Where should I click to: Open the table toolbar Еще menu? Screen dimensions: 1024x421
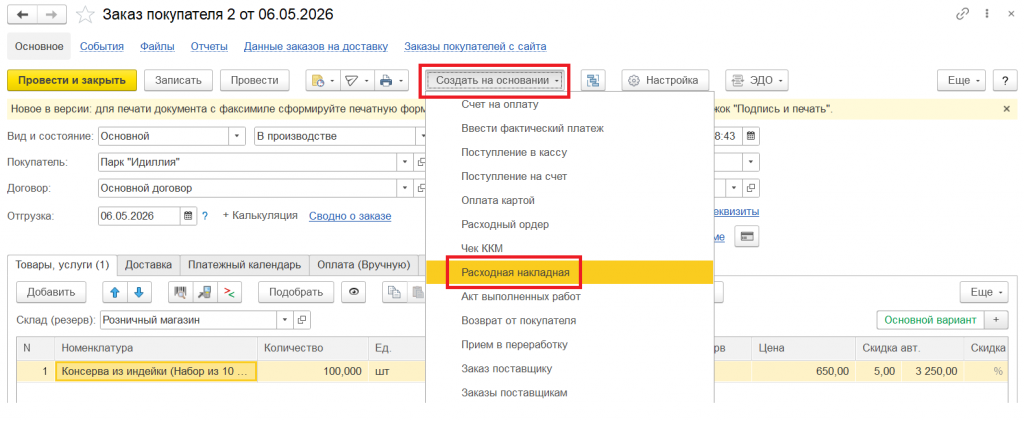click(x=984, y=292)
